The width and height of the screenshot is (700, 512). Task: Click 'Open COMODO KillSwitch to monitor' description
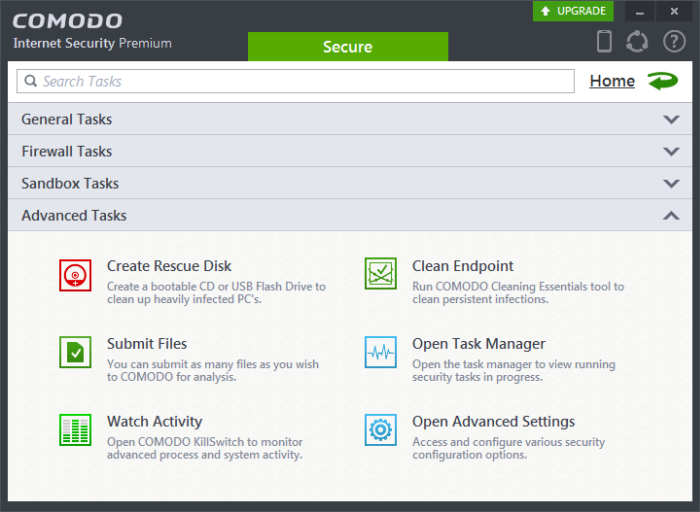point(204,448)
